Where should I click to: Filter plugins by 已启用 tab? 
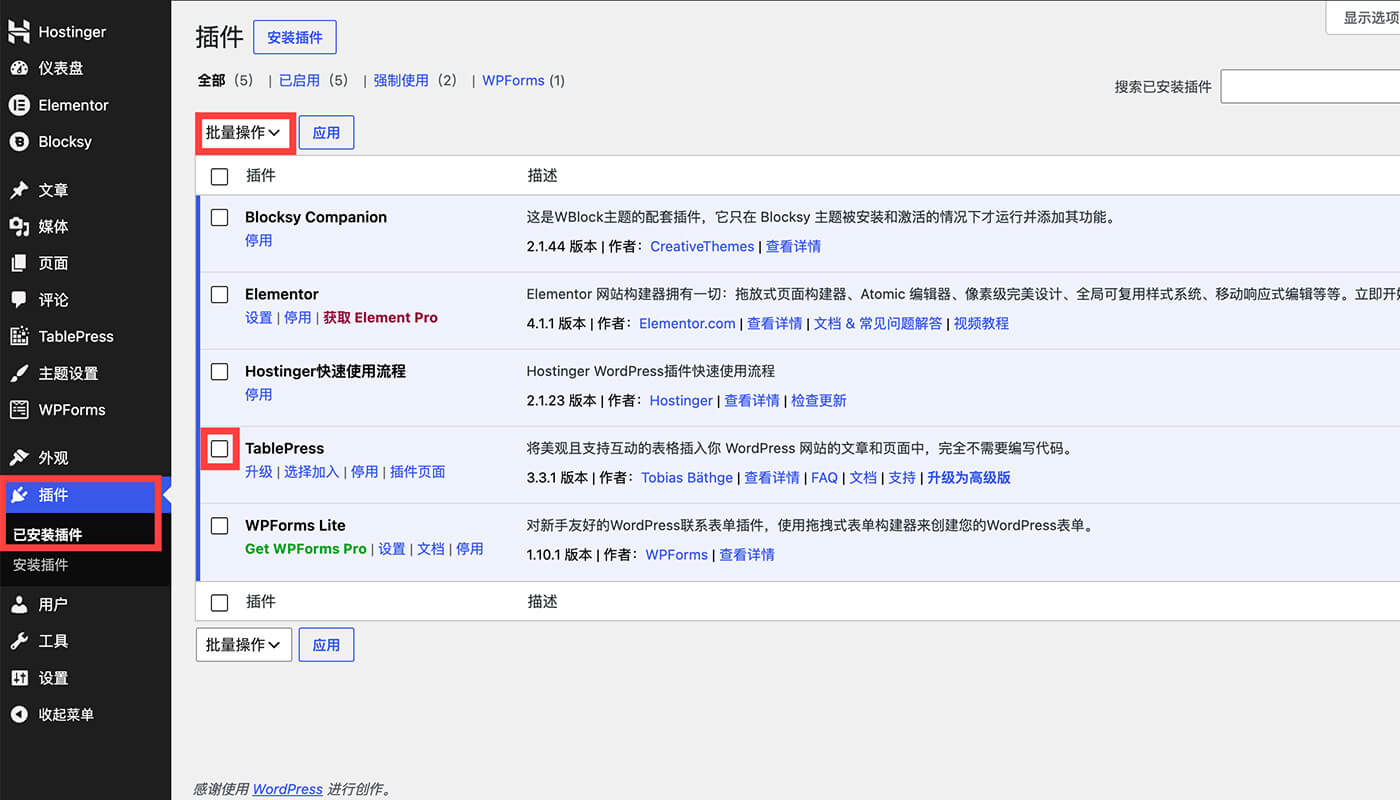[x=299, y=80]
